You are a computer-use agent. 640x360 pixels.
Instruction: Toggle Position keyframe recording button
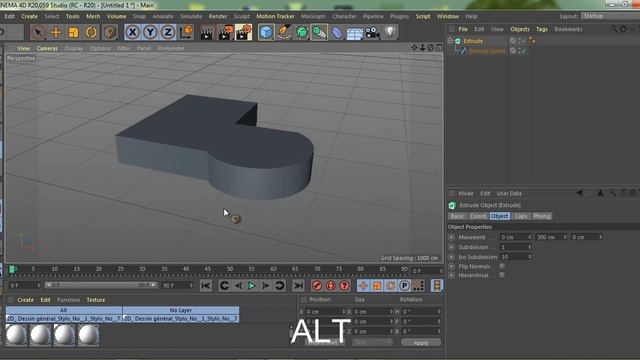(363, 286)
